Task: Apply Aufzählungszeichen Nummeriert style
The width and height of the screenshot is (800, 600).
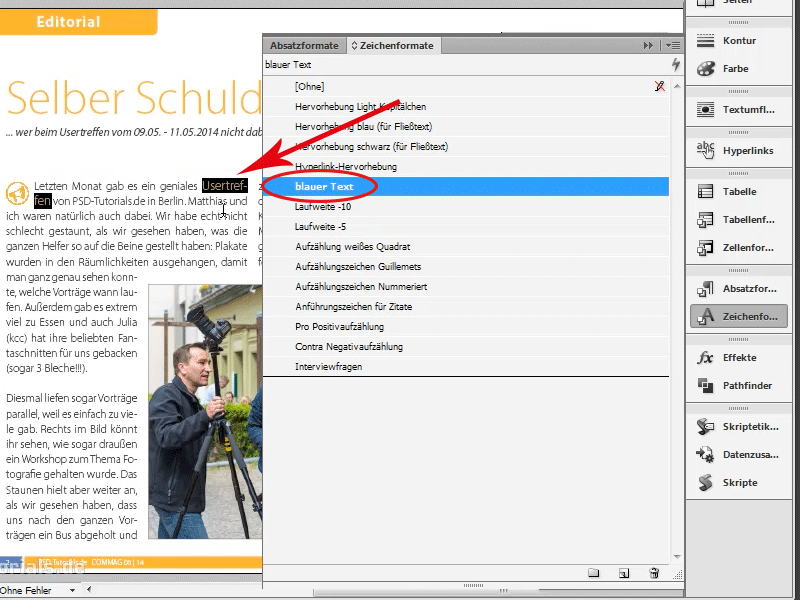Action: pyautogui.click(x=466, y=286)
